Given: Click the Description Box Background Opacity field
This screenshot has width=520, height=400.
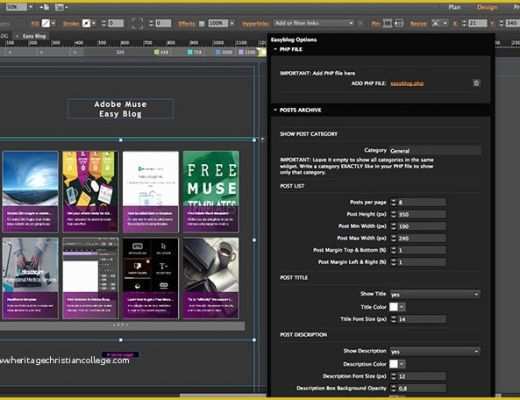Looking at the screenshot, I should click(422, 388).
